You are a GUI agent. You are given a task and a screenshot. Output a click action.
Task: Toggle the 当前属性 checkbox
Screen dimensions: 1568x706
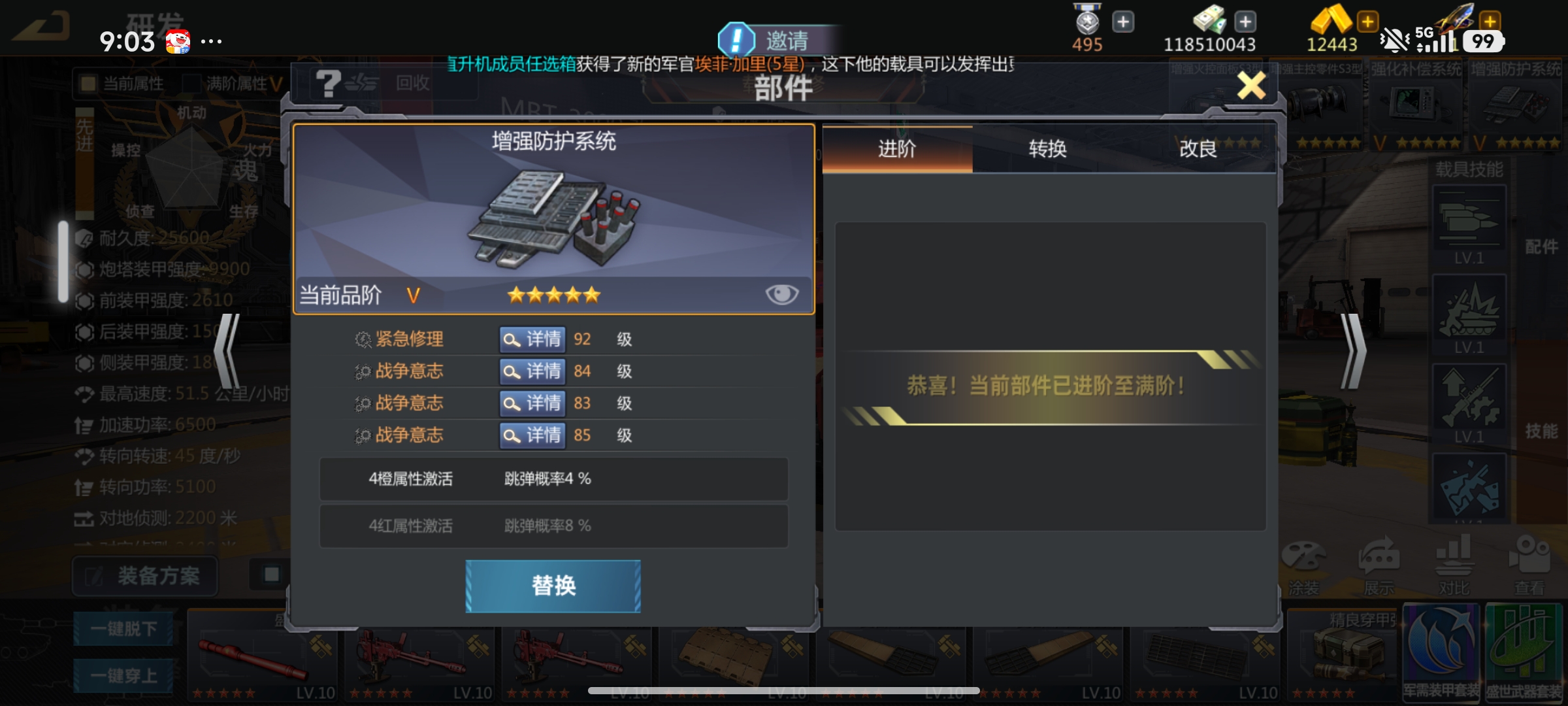pos(87,84)
